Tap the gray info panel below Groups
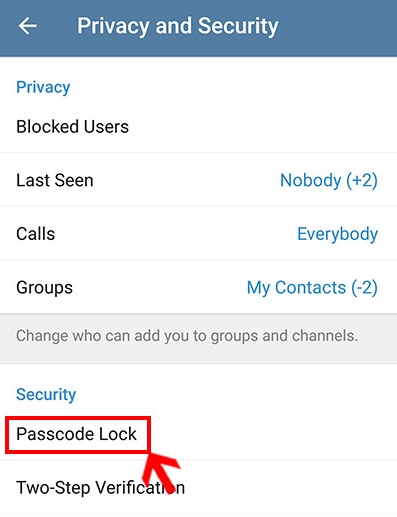This screenshot has width=397, height=517. point(198,338)
